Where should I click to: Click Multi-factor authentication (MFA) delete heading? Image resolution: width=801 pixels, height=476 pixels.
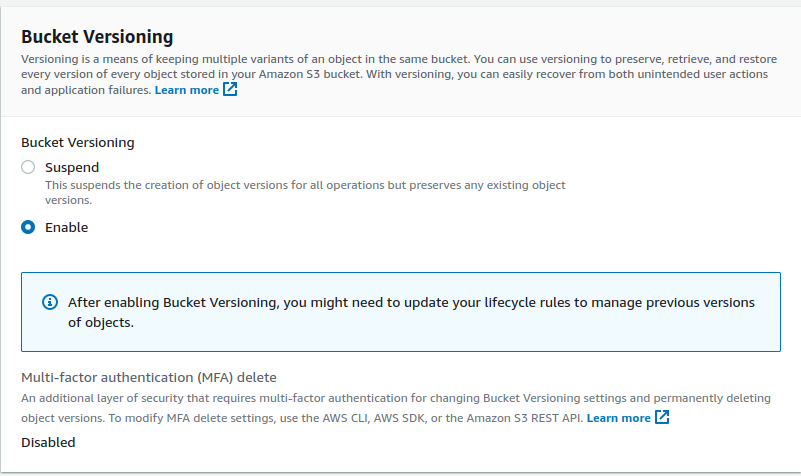pyautogui.click(x=149, y=377)
